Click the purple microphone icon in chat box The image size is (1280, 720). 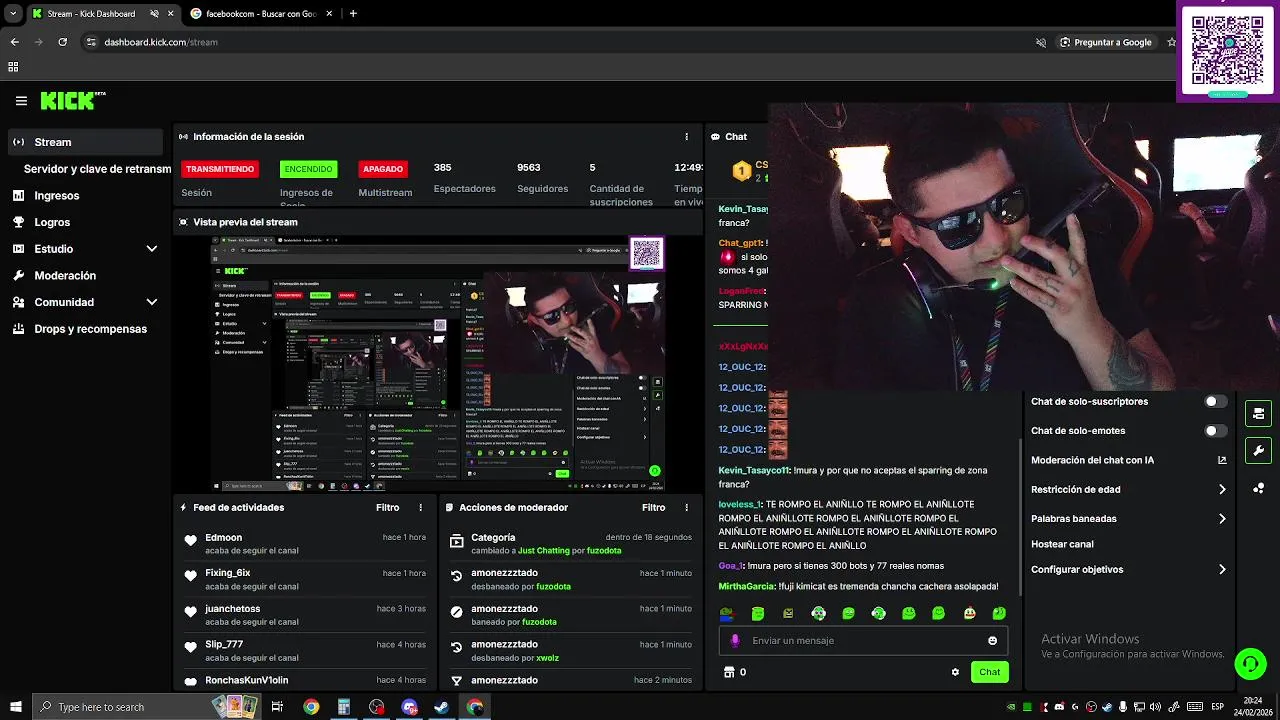point(736,641)
